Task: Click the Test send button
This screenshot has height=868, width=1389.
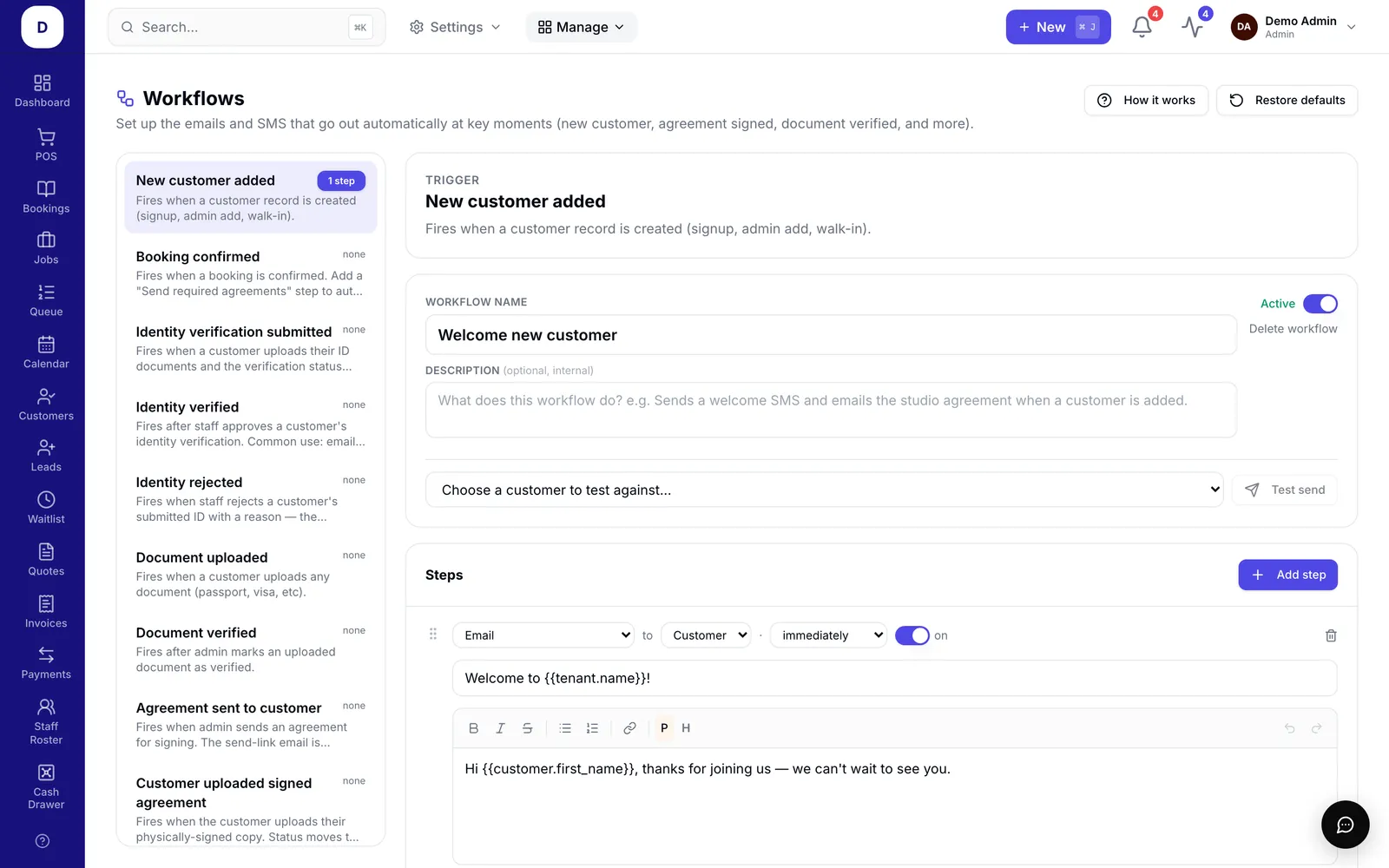Action: tap(1285, 490)
